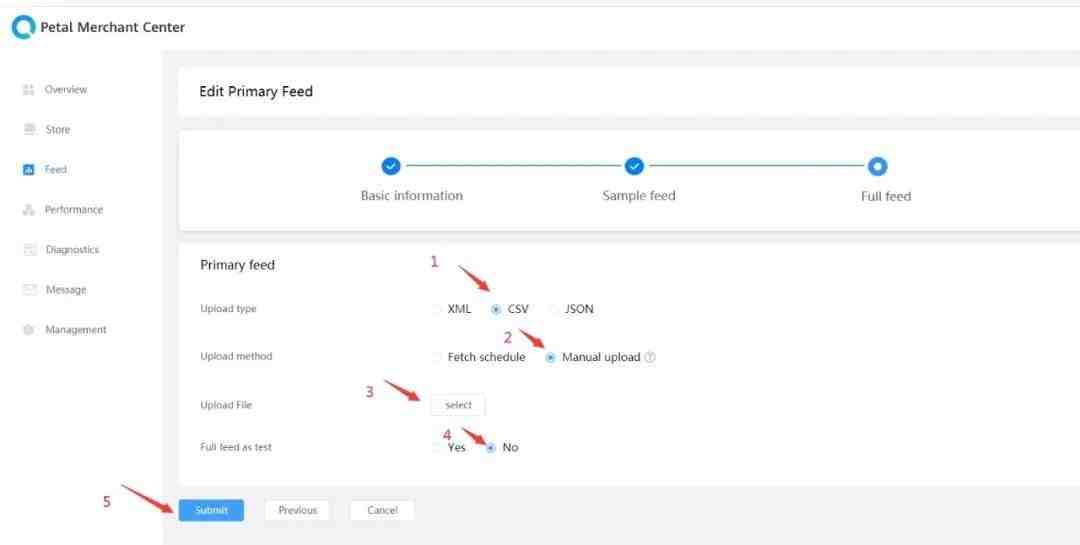
Task: Select the Feed sidebar icon
Action: (28, 169)
